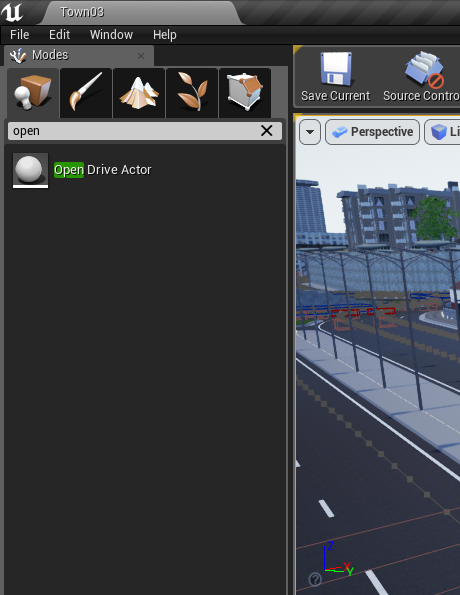The height and width of the screenshot is (595, 460).
Task: Switch to Foliage mode leaf icon
Action: tap(192, 93)
